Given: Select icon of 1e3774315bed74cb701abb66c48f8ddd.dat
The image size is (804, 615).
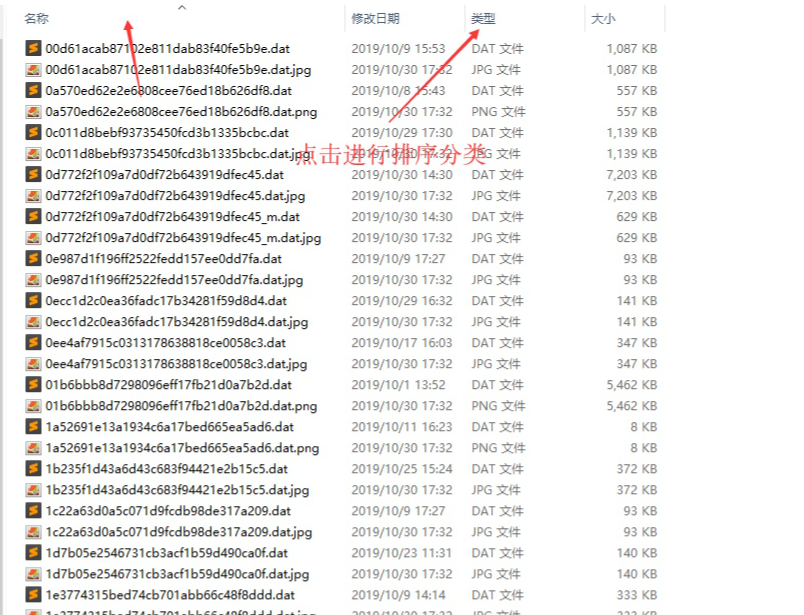Looking at the screenshot, I should point(33,595).
